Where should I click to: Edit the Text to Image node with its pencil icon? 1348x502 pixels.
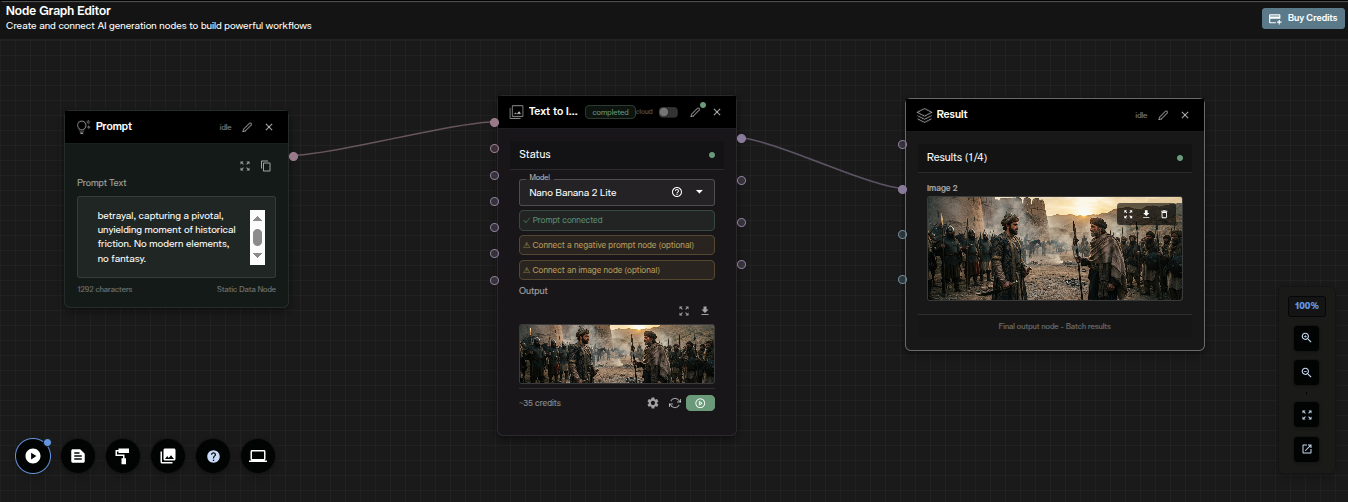click(x=696, y=112)
